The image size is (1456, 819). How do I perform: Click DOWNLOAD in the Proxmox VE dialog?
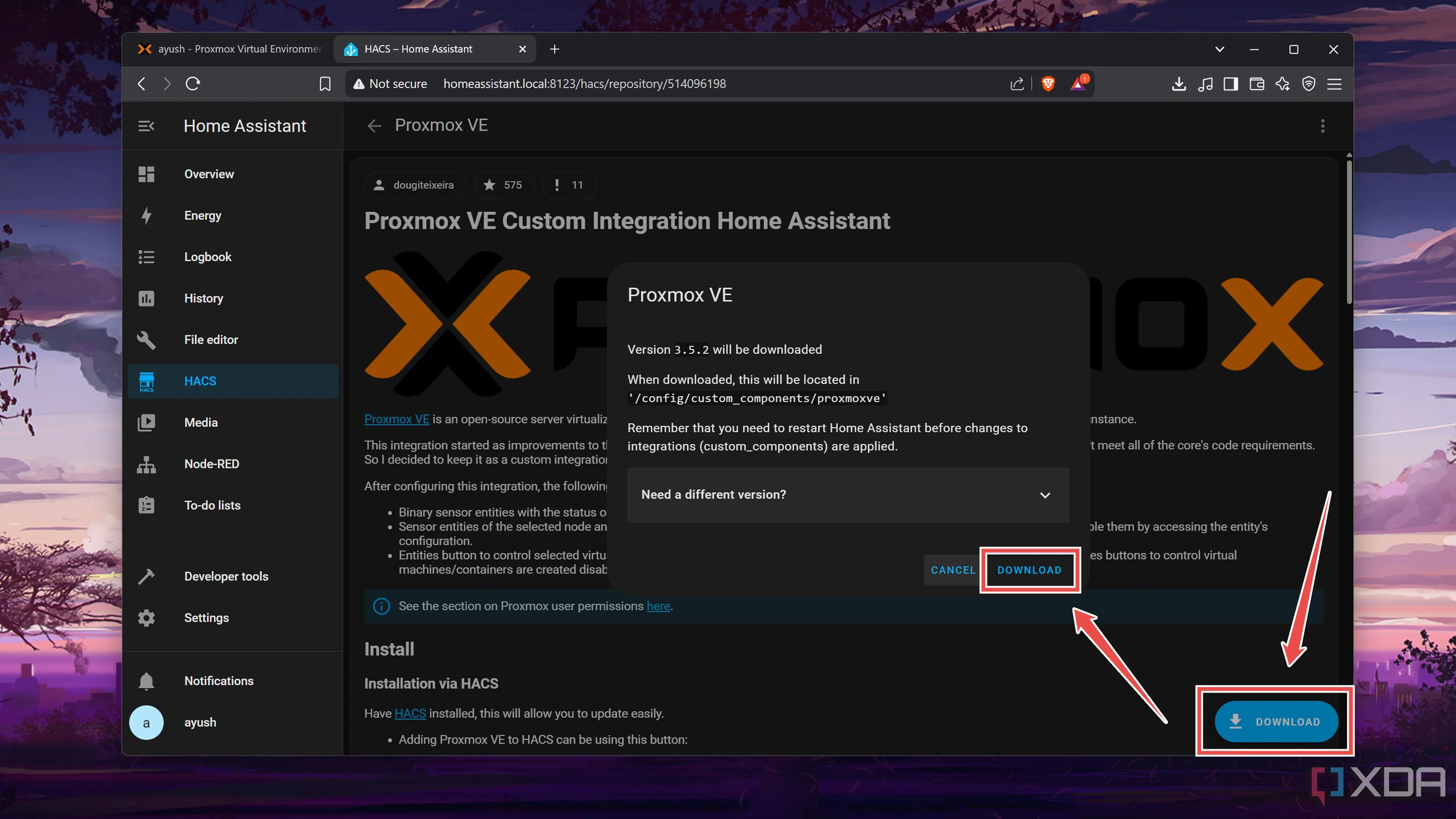click(x=1029, y=570)
